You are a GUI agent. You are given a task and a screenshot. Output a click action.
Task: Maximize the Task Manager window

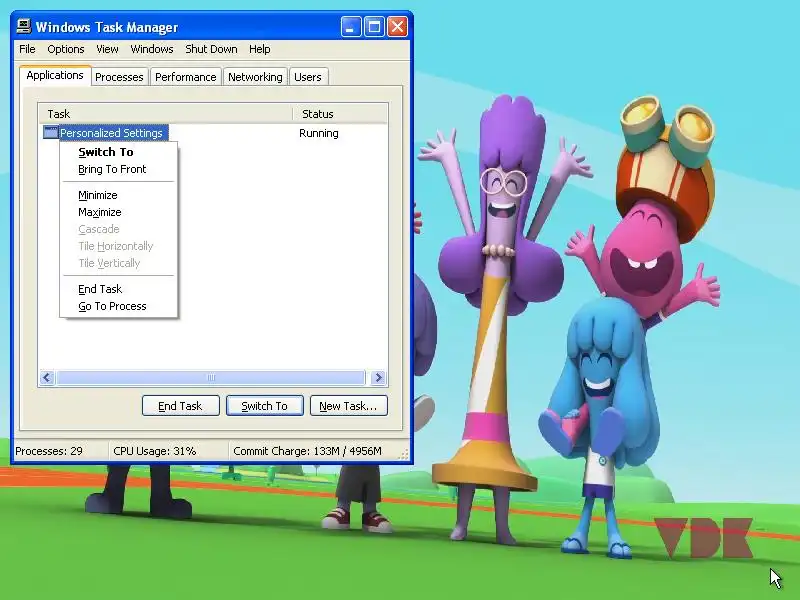[374, 27]
